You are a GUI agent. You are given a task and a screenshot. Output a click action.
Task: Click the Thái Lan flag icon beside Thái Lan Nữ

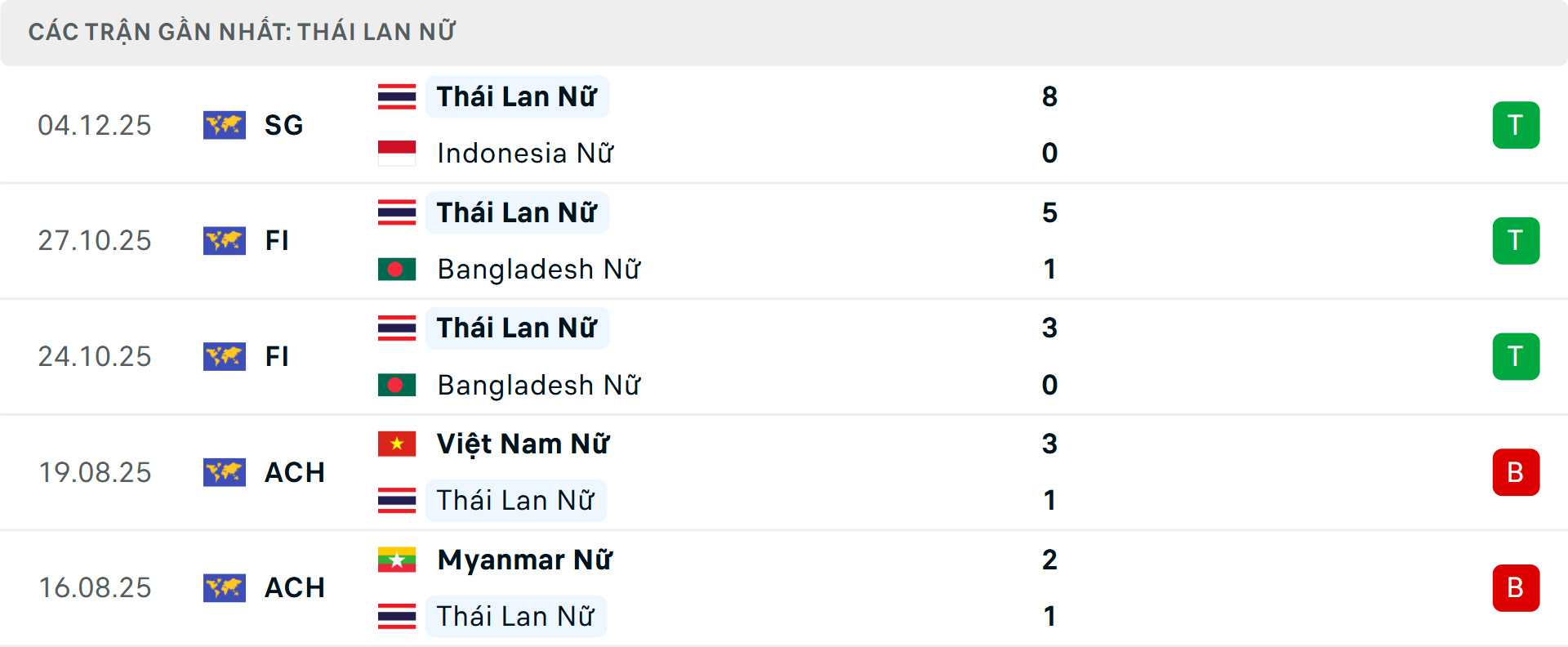(x=397, y=96)
